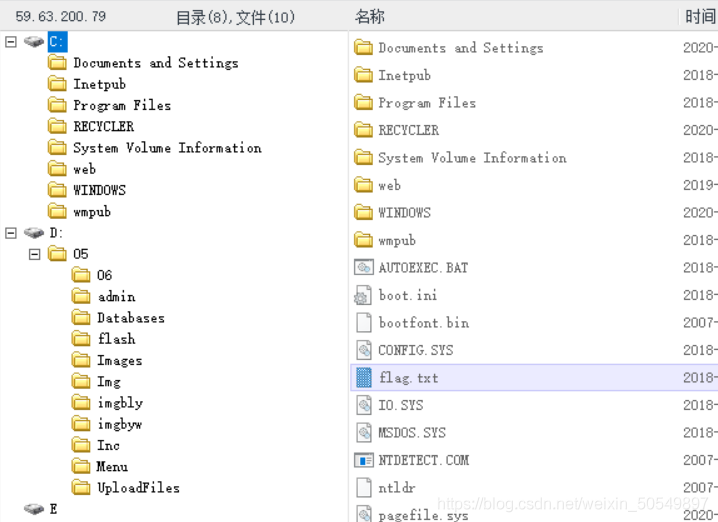Click AUTOEXEC.BAT batch file icon
718x522 pixels.
364,267
